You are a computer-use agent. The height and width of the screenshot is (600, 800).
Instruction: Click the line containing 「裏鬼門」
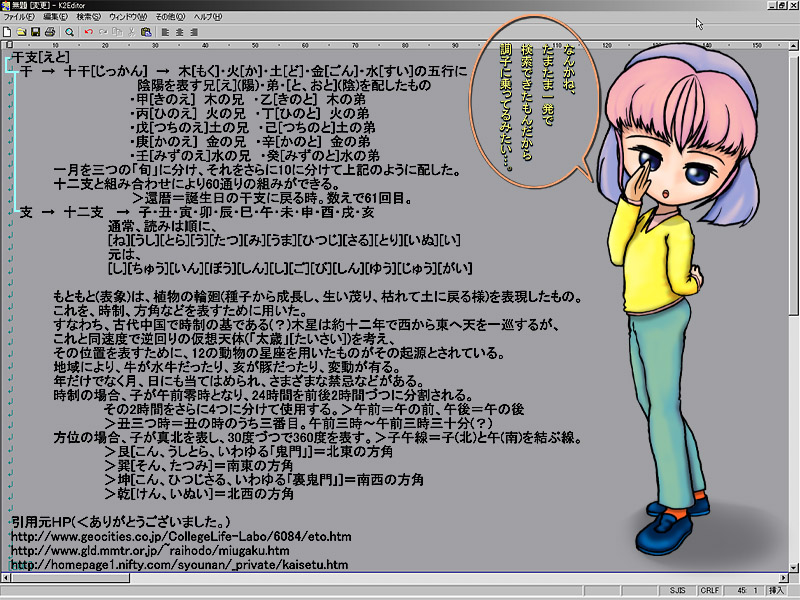(x=264, y=480)
